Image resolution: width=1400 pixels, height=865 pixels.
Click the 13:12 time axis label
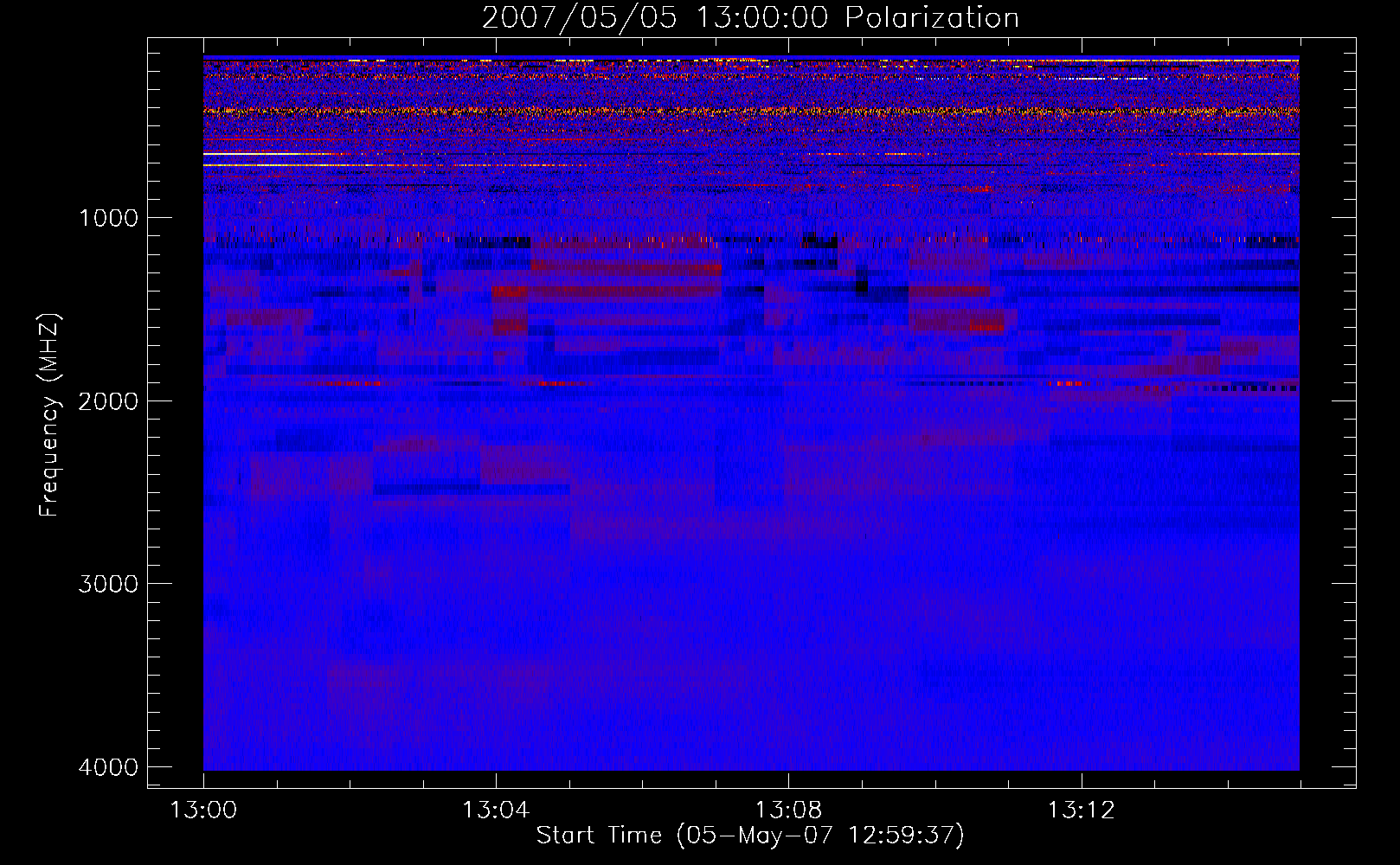pos(1082,811)
